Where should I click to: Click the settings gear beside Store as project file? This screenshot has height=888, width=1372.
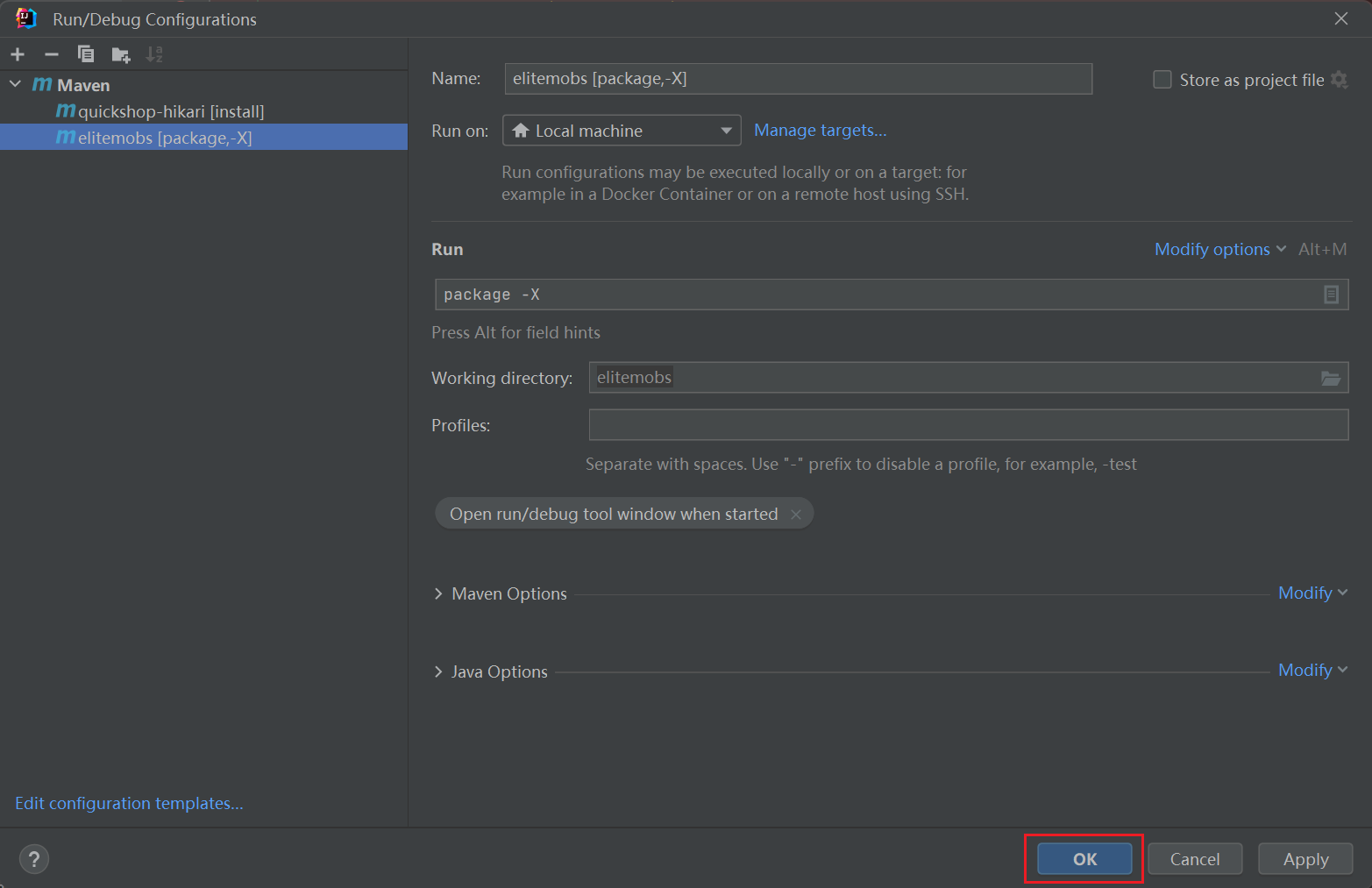tap(1339, 80)
